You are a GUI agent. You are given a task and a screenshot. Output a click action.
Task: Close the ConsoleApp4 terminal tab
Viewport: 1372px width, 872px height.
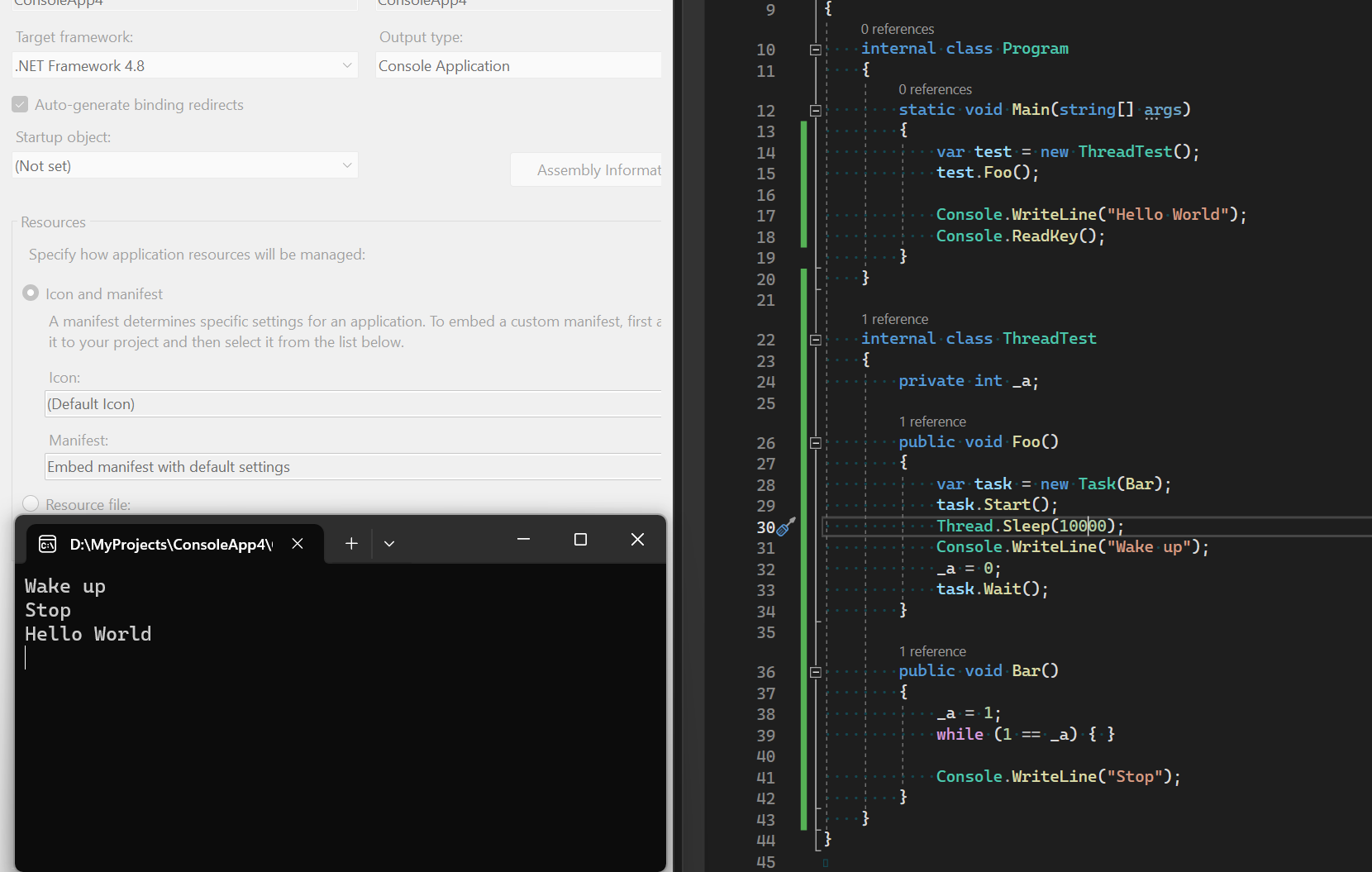(298, 543)
